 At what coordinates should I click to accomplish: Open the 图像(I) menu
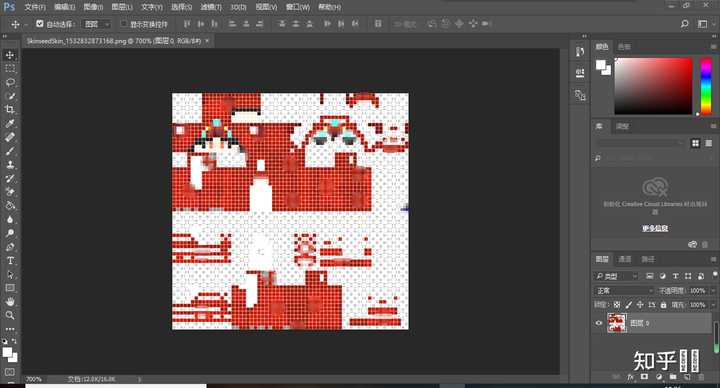(x=93, y=7)
